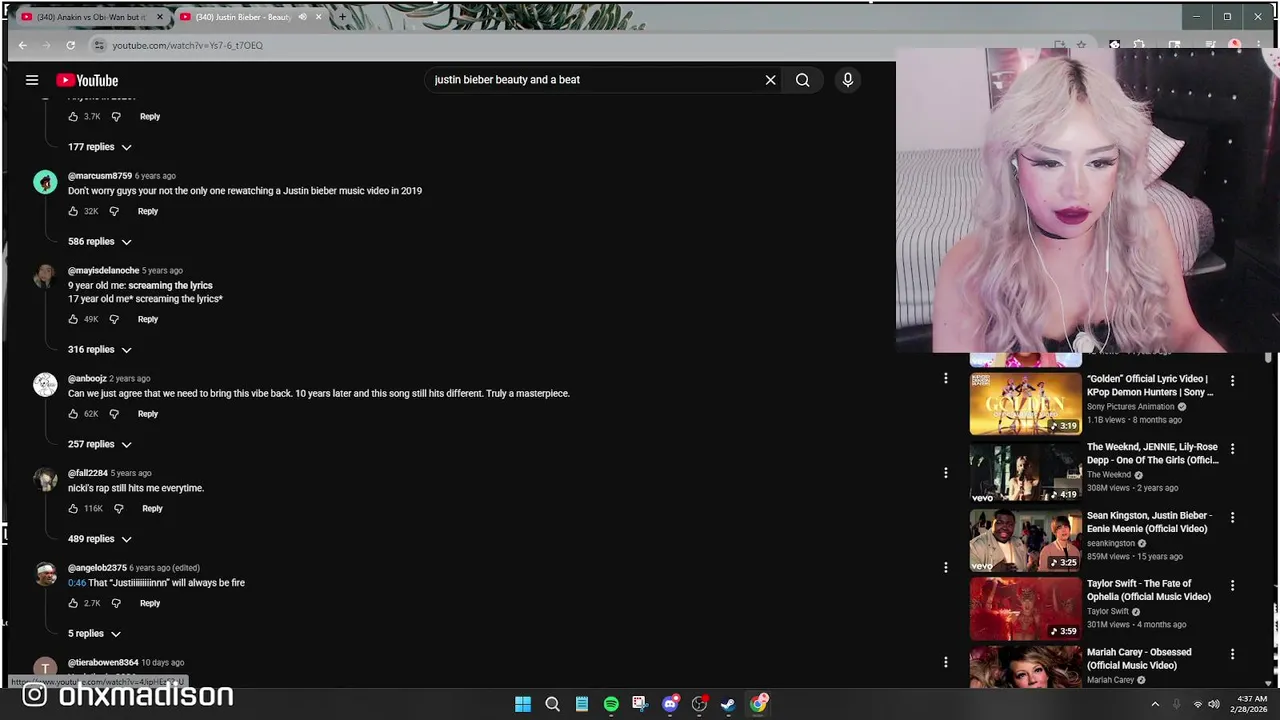The image size is (1280, 720).
Task: Like @mayisdelanoche's comment
Action: tap(73, 319)
